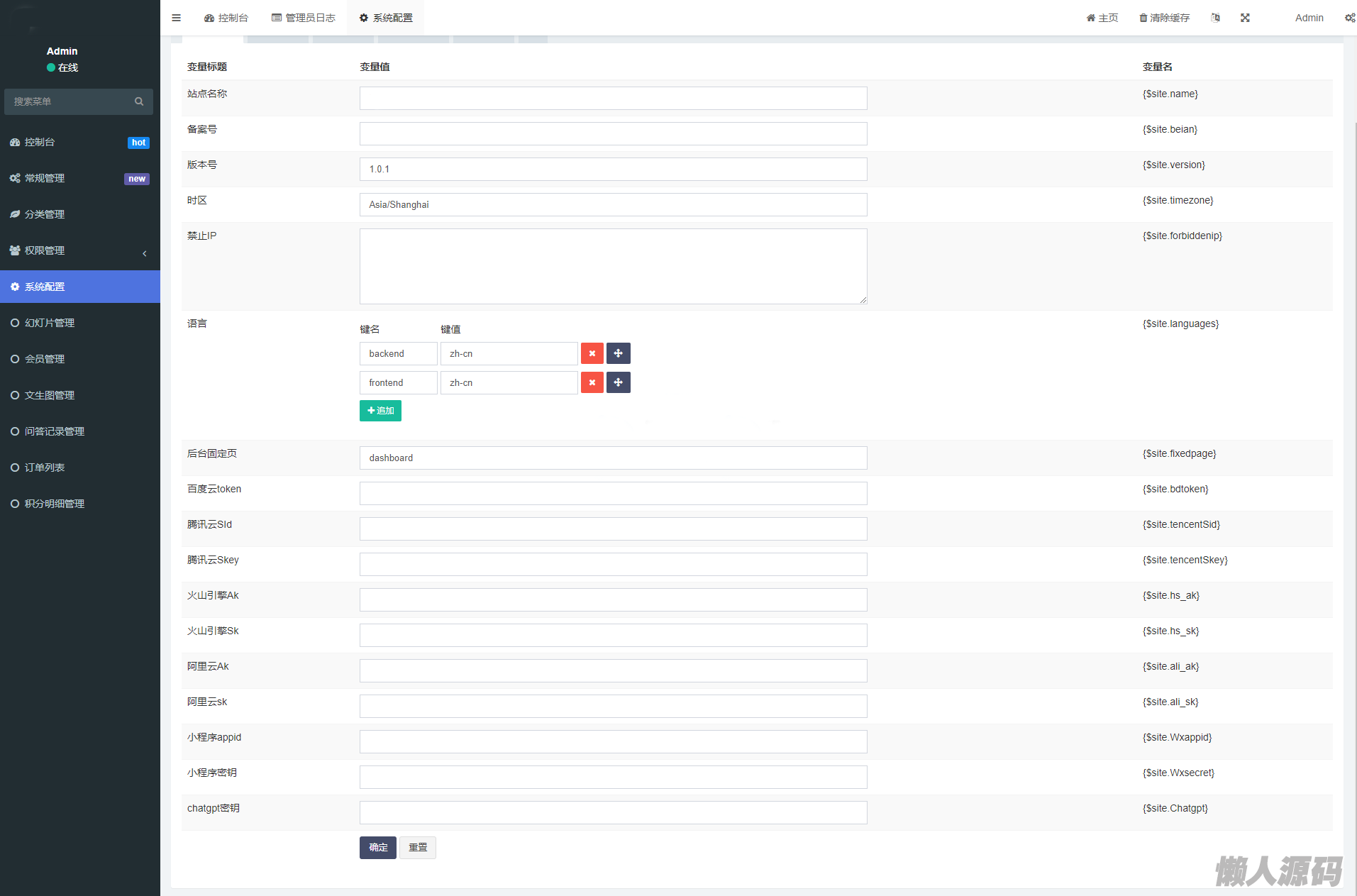Click the circle icon beside 会员管理
The image size is (1357, 896).
[15, 359]
